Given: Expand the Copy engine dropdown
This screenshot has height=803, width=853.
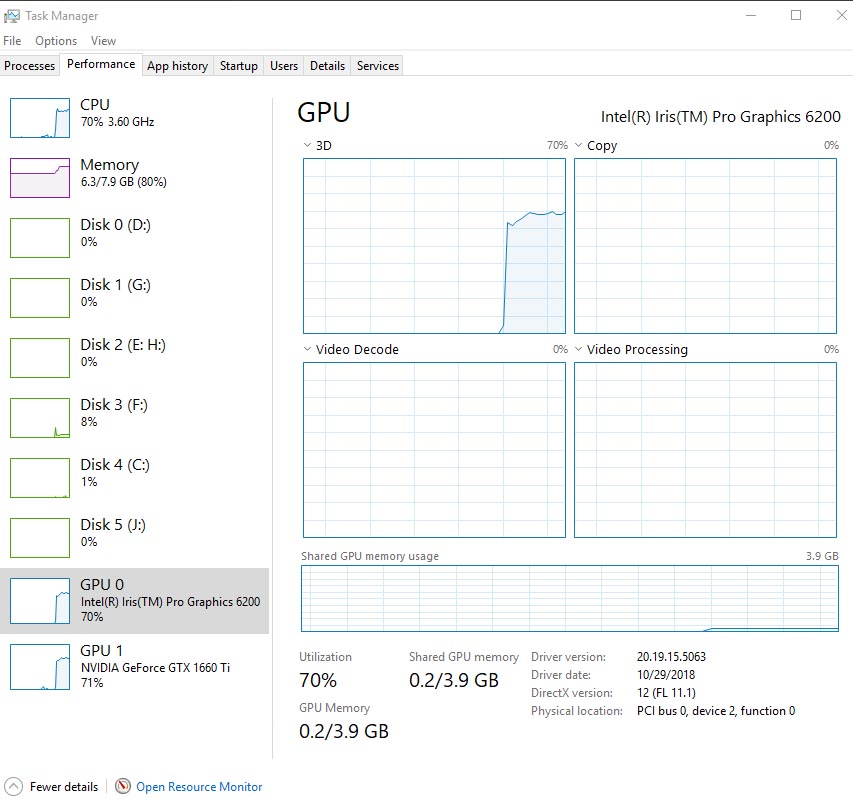Looking at the screenshot, I should 579,146.
